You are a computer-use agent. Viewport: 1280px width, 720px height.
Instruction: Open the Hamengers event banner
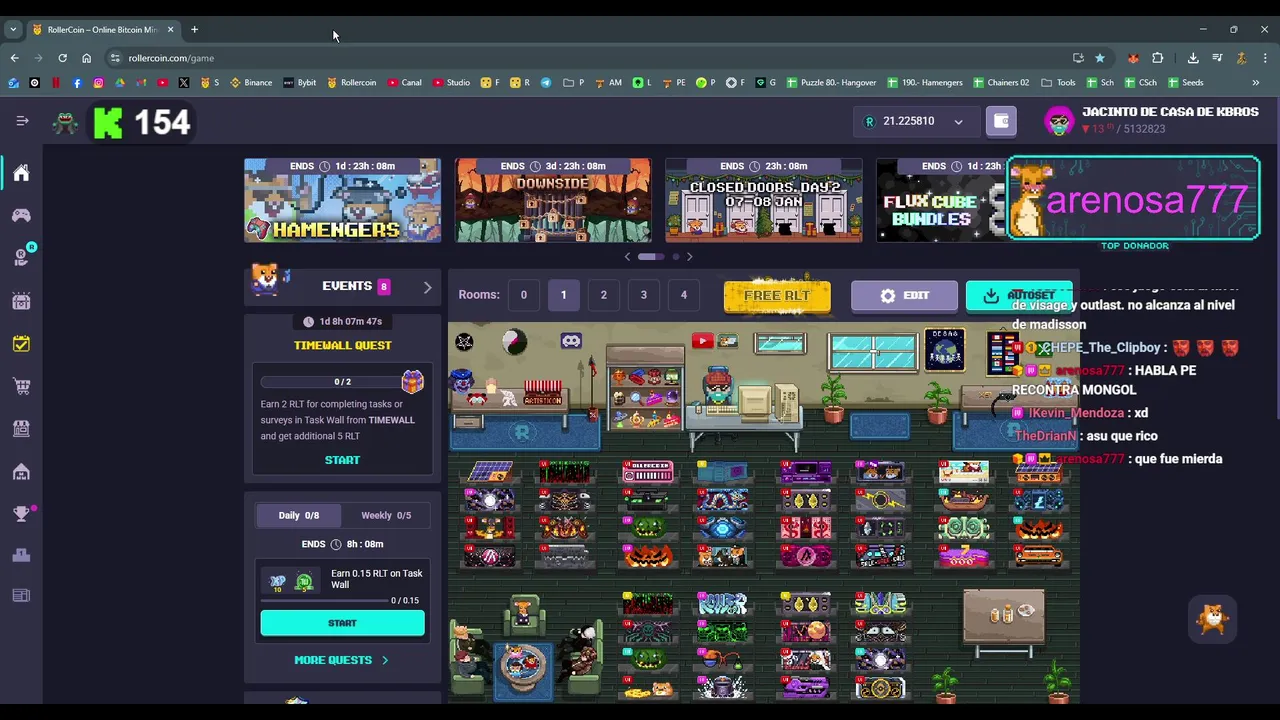pos(342,200)
